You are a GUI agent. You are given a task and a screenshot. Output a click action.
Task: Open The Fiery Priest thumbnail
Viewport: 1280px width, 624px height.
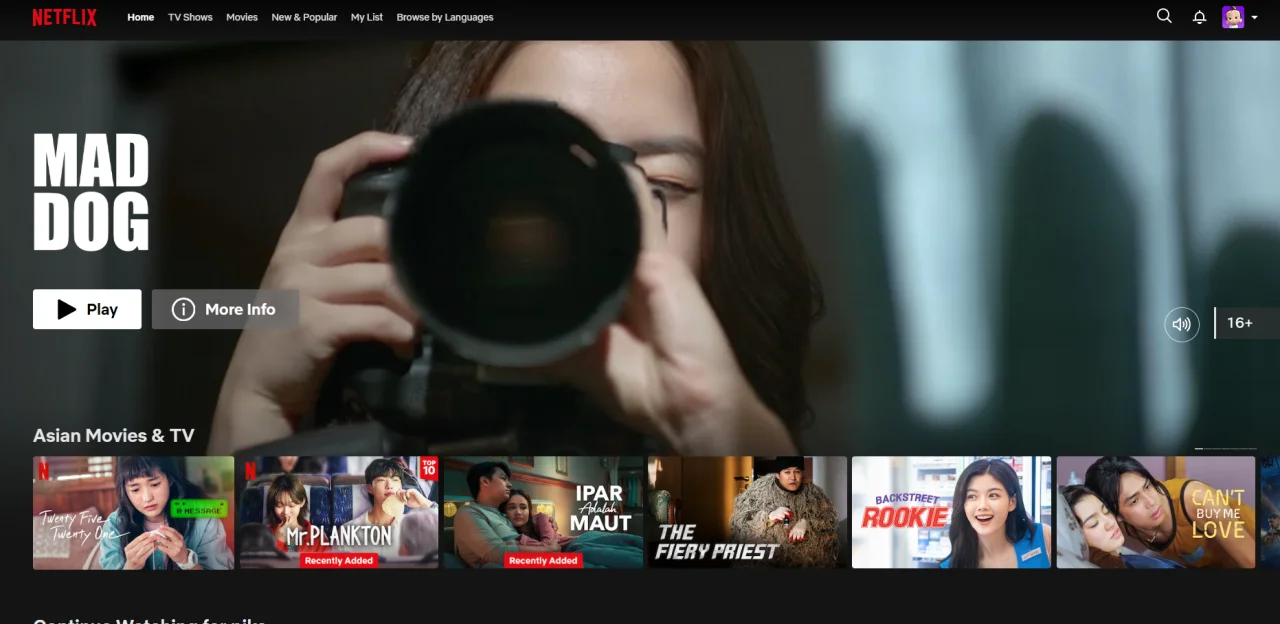[747, 513]
